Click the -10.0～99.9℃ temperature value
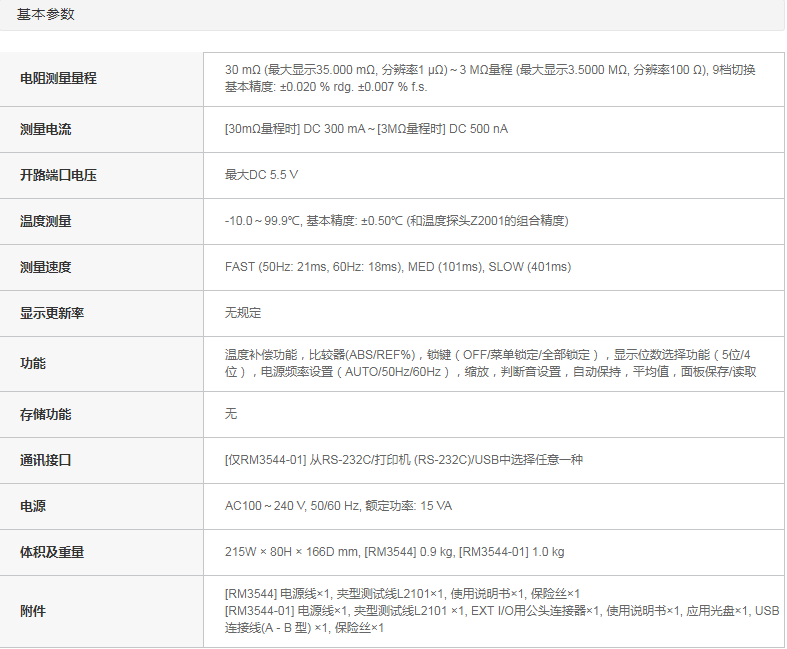 (397, 221)
